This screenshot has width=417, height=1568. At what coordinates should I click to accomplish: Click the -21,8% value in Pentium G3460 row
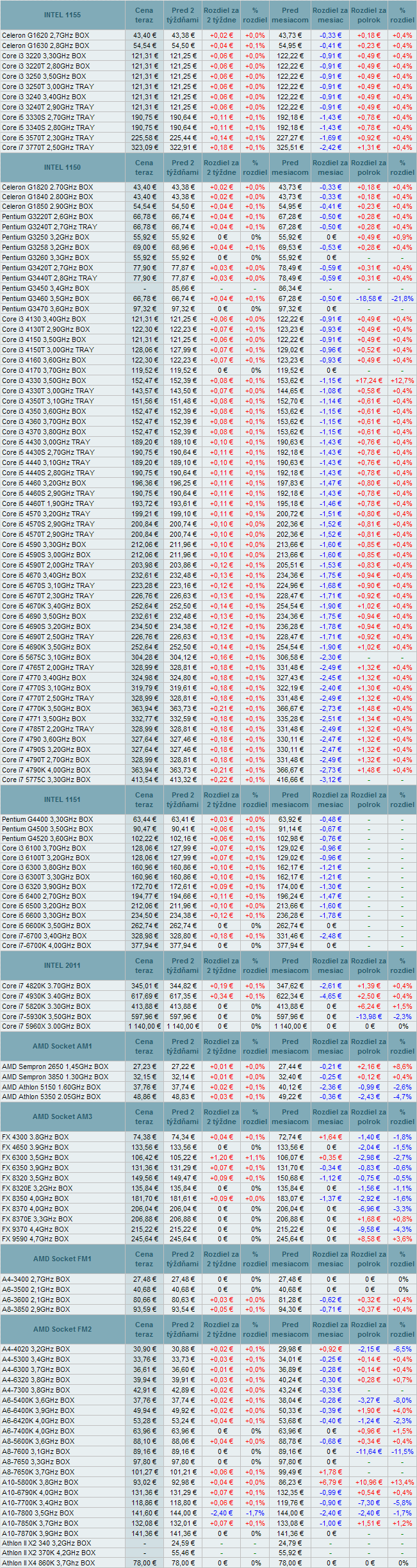[402, 298]
